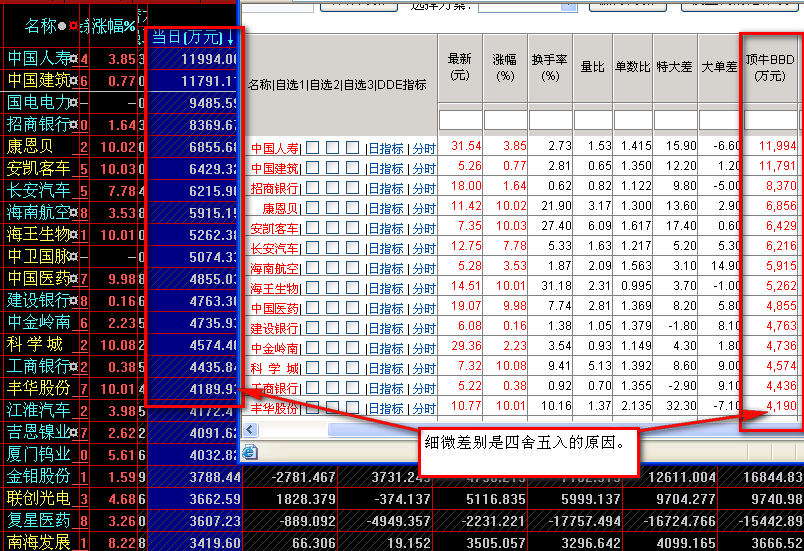
Task: Click the dot icon next to 名称 header
Action: [x=62, y=26]
